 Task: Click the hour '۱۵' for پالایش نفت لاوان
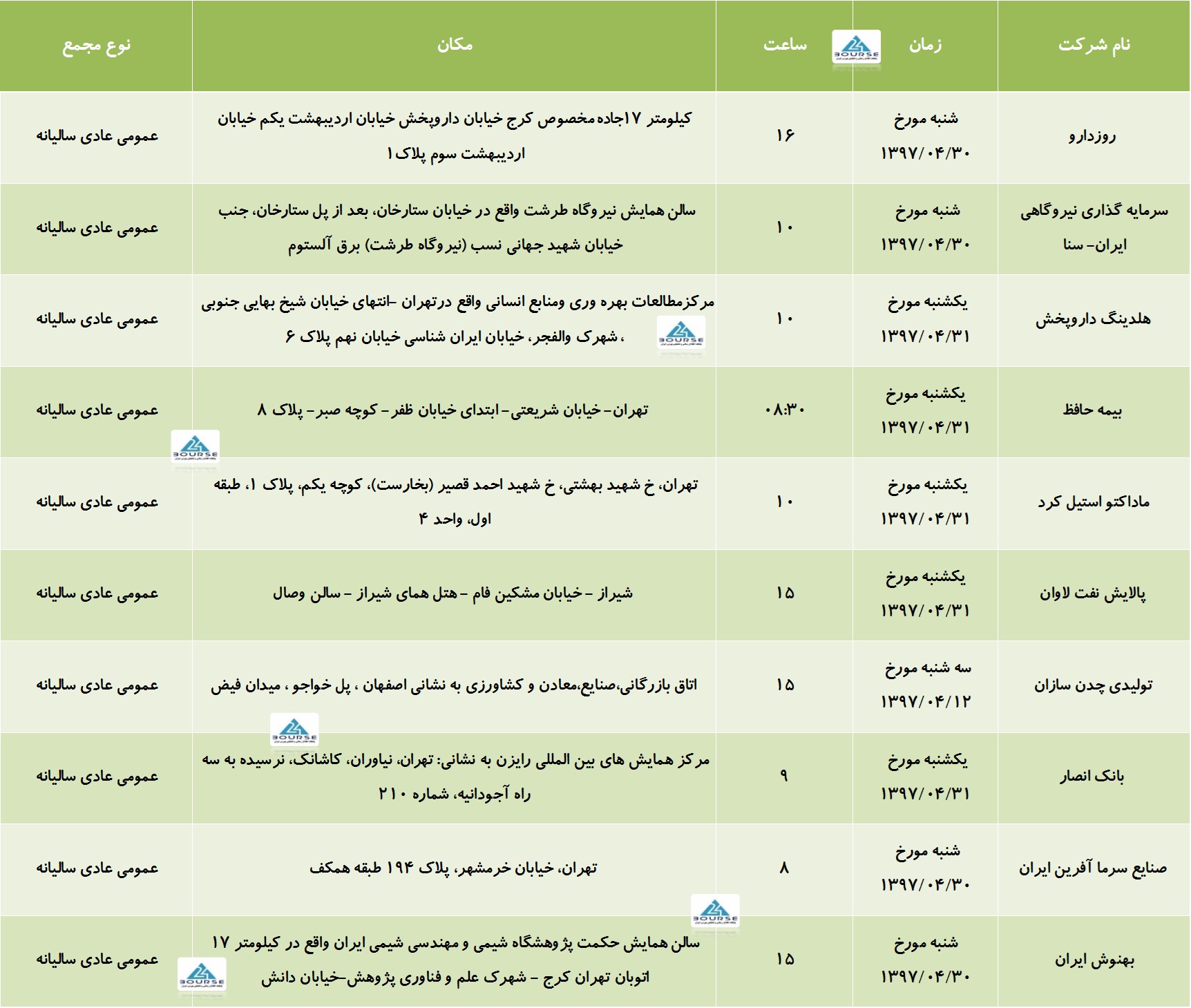785,594
